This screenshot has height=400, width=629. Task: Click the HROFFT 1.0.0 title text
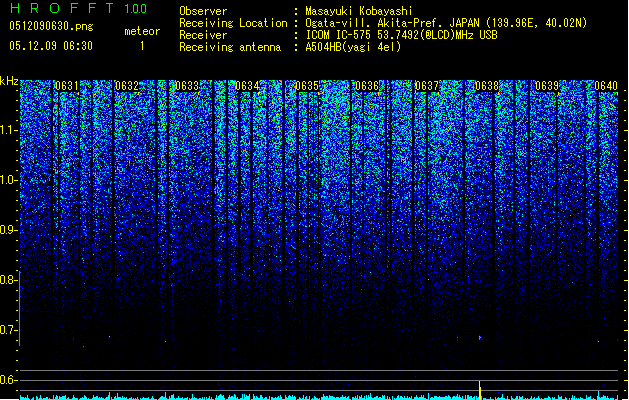point(78,8)
